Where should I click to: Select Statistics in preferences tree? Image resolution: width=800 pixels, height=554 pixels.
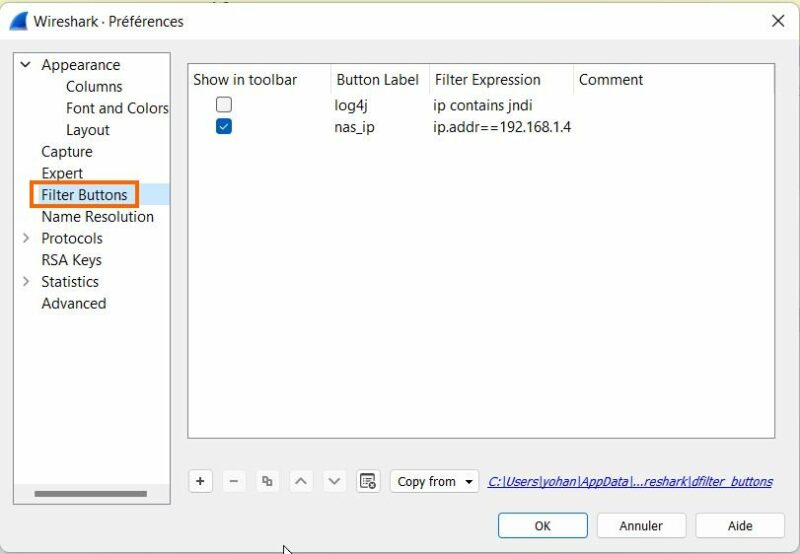point(70,282)
